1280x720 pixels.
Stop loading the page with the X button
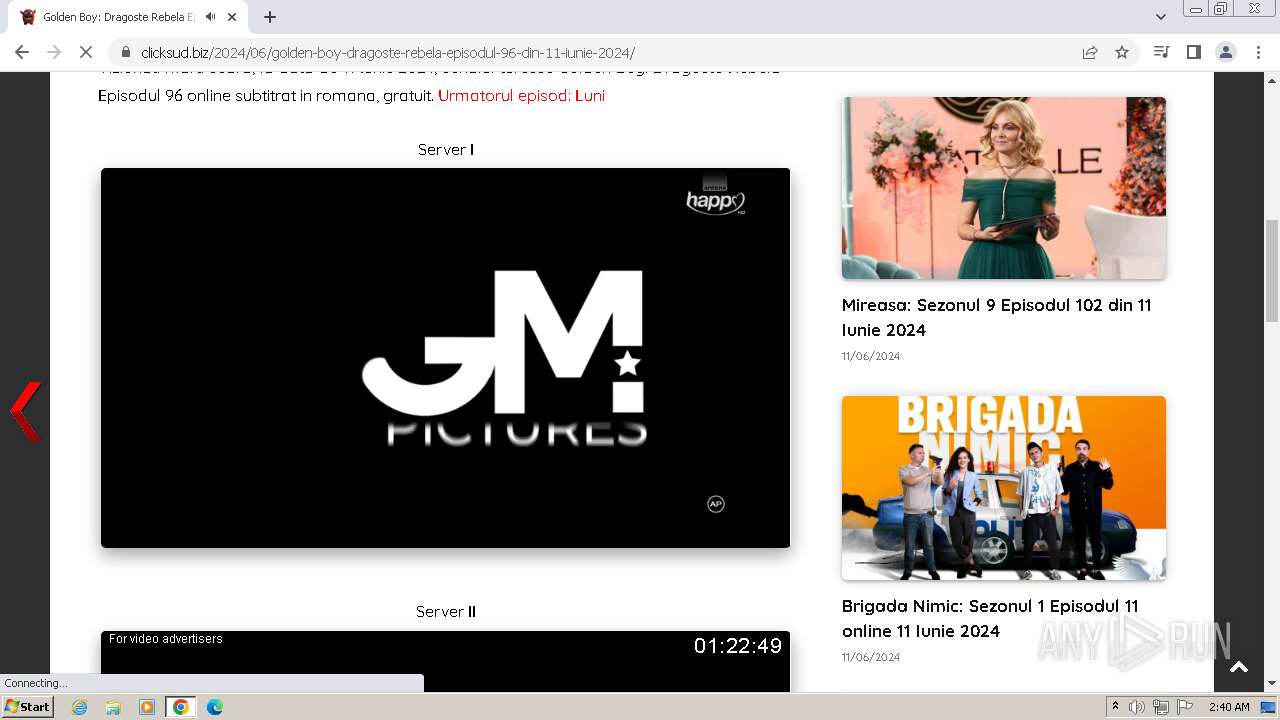click(86, 52)
